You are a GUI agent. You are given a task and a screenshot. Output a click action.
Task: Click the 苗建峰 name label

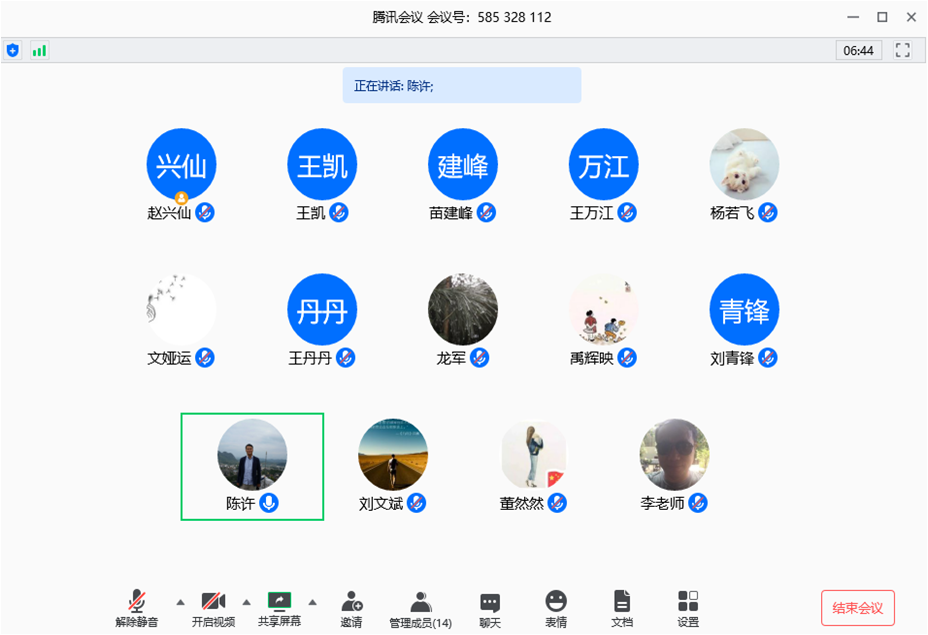click(451, 213)
